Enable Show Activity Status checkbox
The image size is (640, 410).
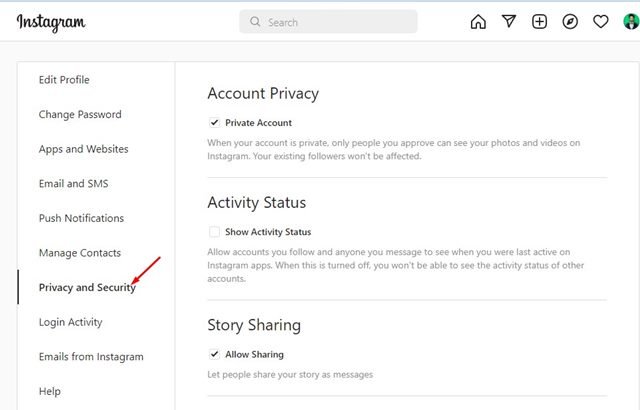(x=214, y=232)
